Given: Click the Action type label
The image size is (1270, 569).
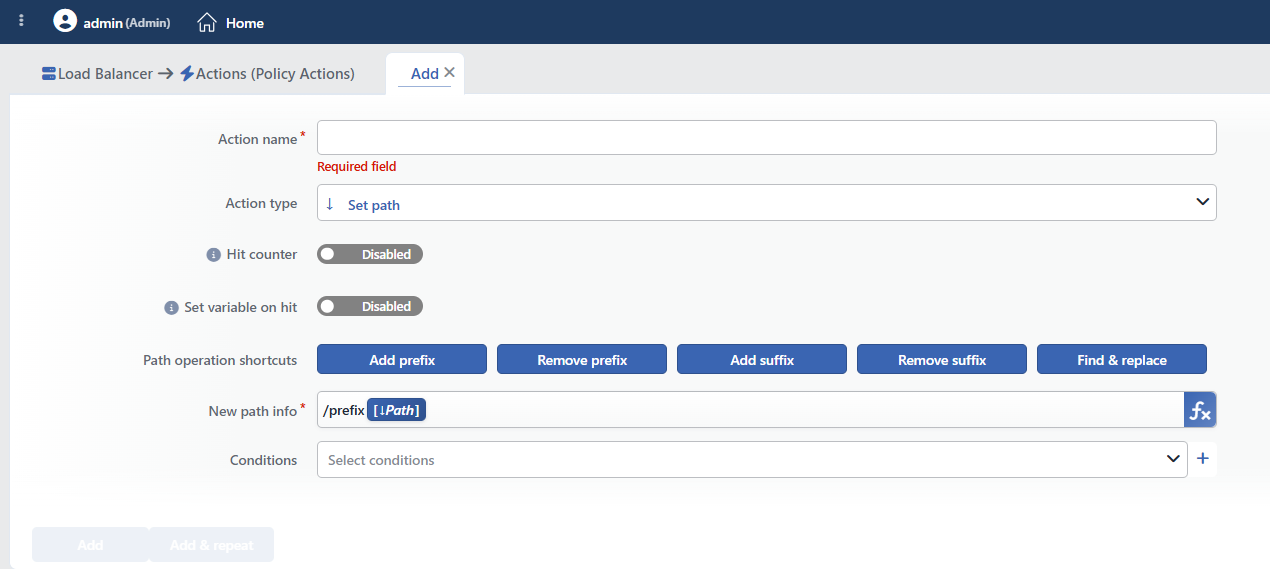Looking at the screenshot, I should pos(261,203).
